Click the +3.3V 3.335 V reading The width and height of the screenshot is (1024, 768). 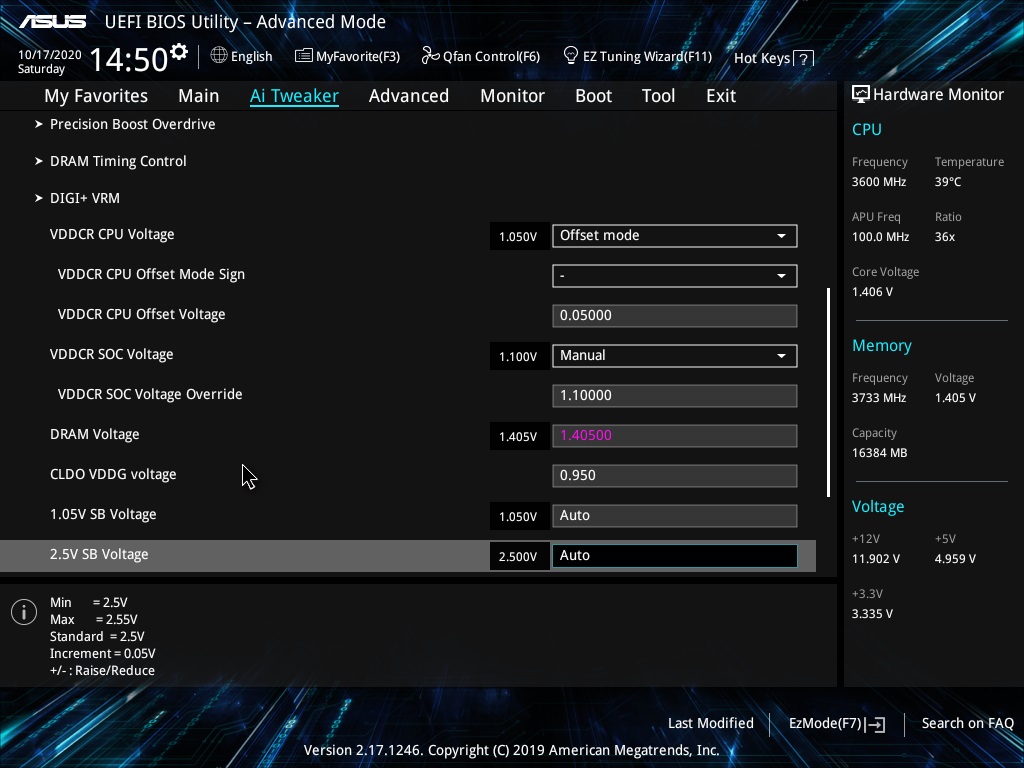(872, 614)
